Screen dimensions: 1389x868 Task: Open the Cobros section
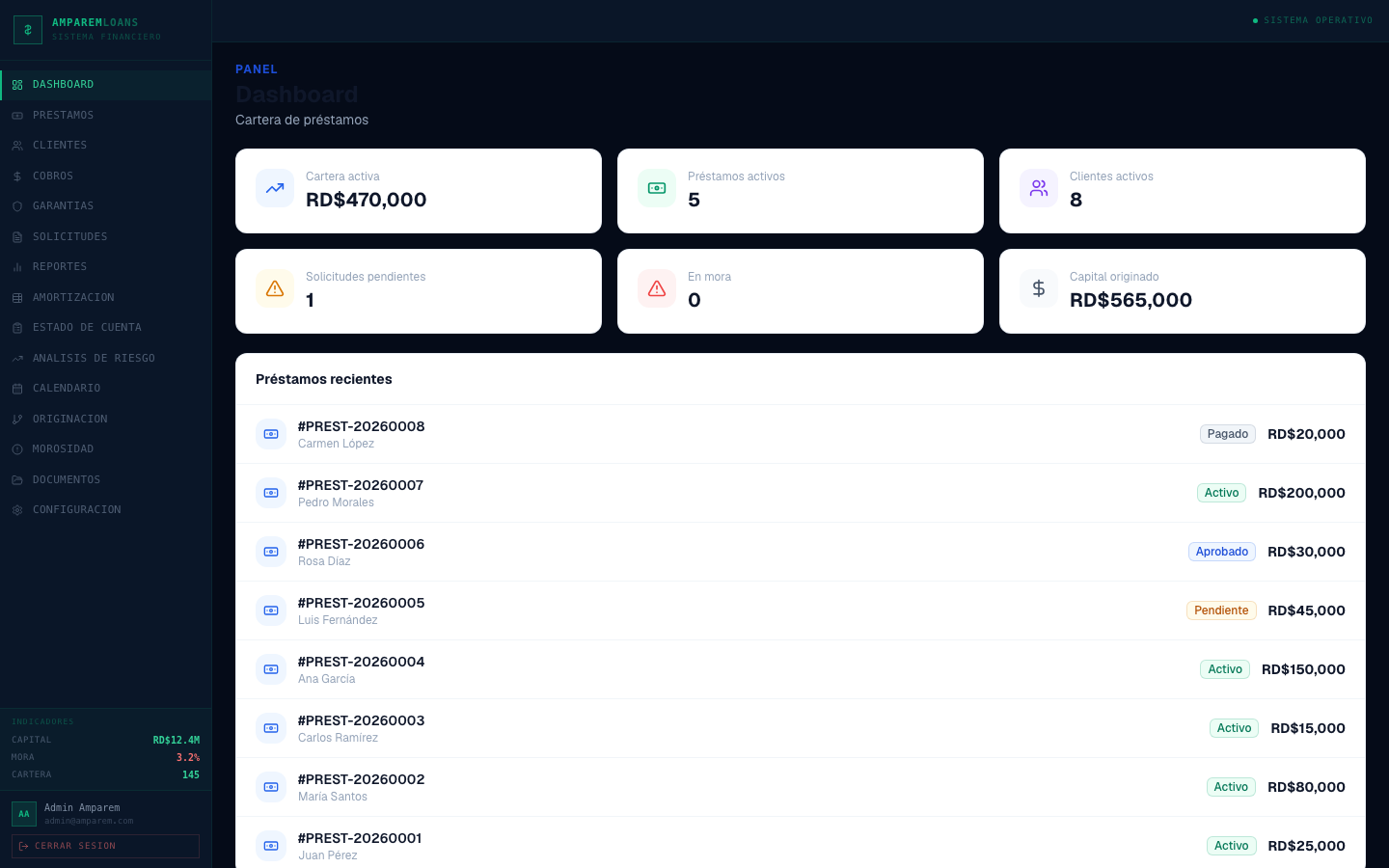point(106,176)
